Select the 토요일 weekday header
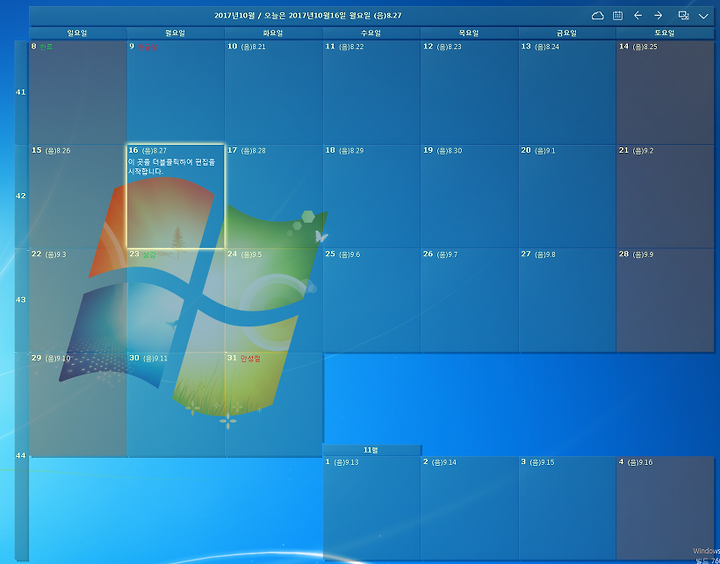 (665, 33)
